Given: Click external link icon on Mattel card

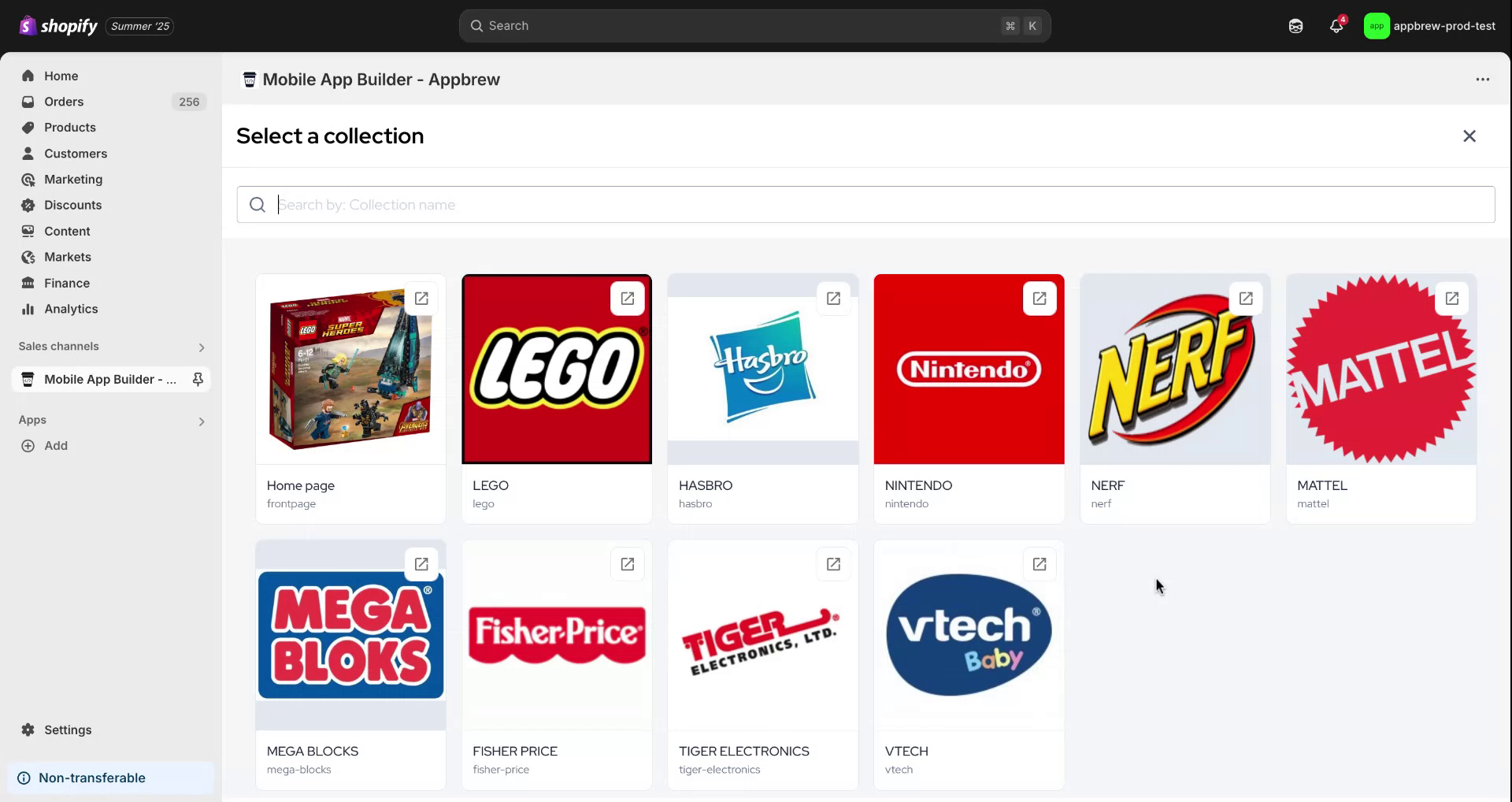Looking at the screenshot, I should [x=1451, y=299].
